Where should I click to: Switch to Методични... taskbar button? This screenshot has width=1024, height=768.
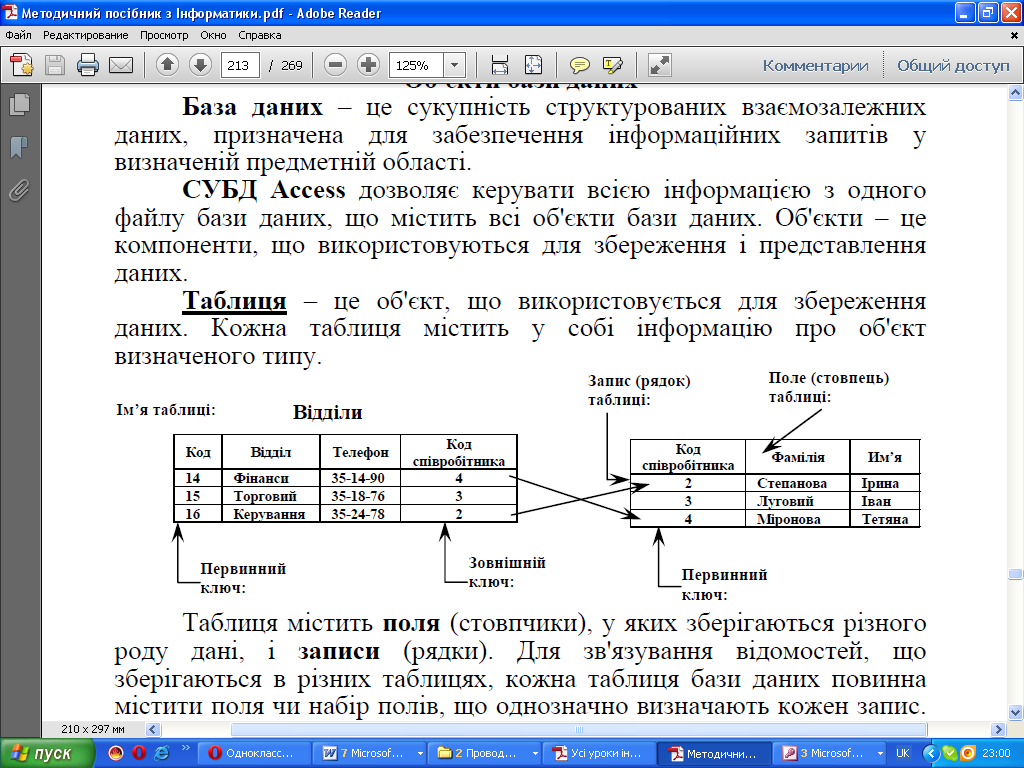click(713, 753)
